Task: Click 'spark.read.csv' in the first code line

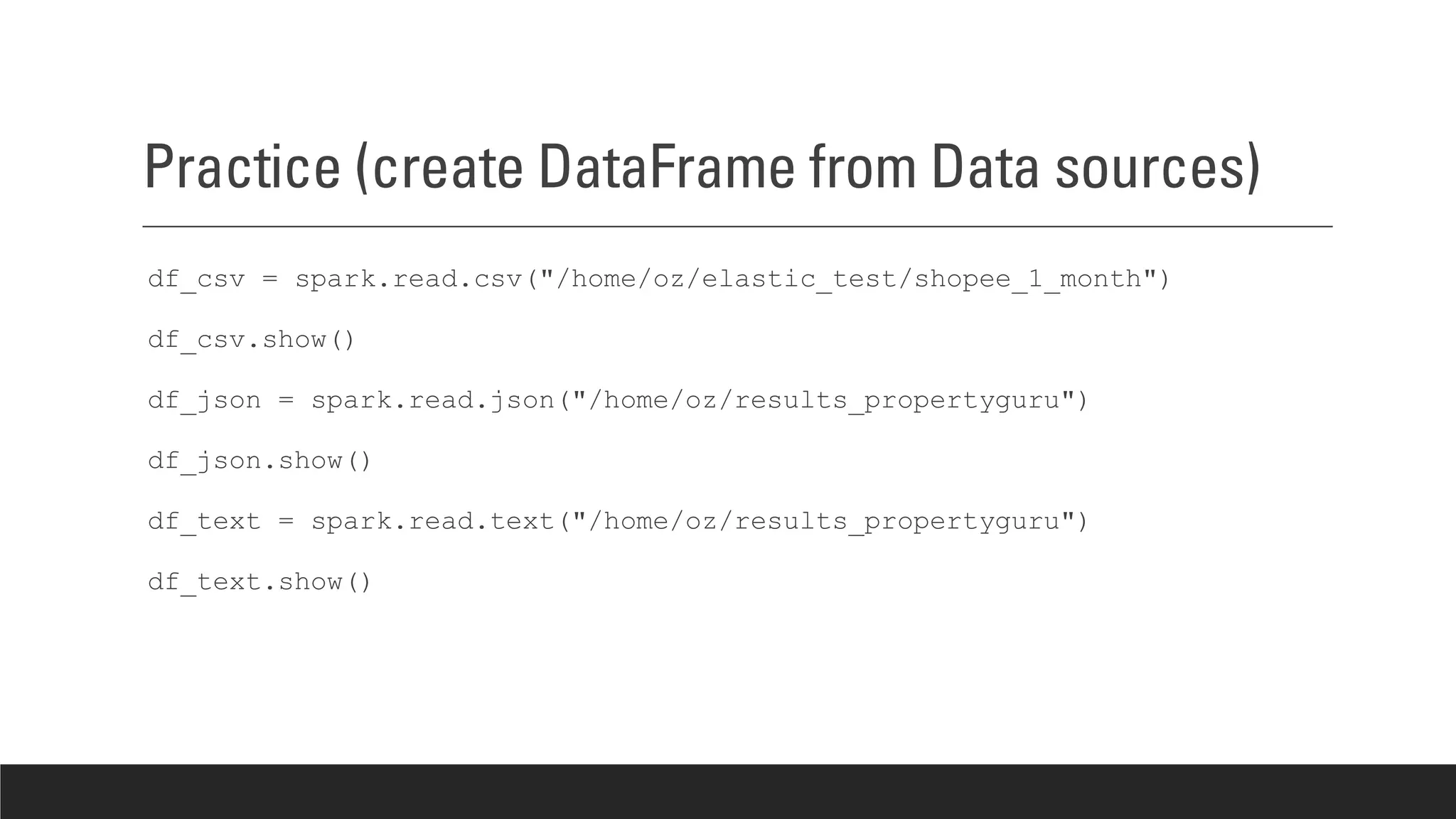Action: [409, 279]
